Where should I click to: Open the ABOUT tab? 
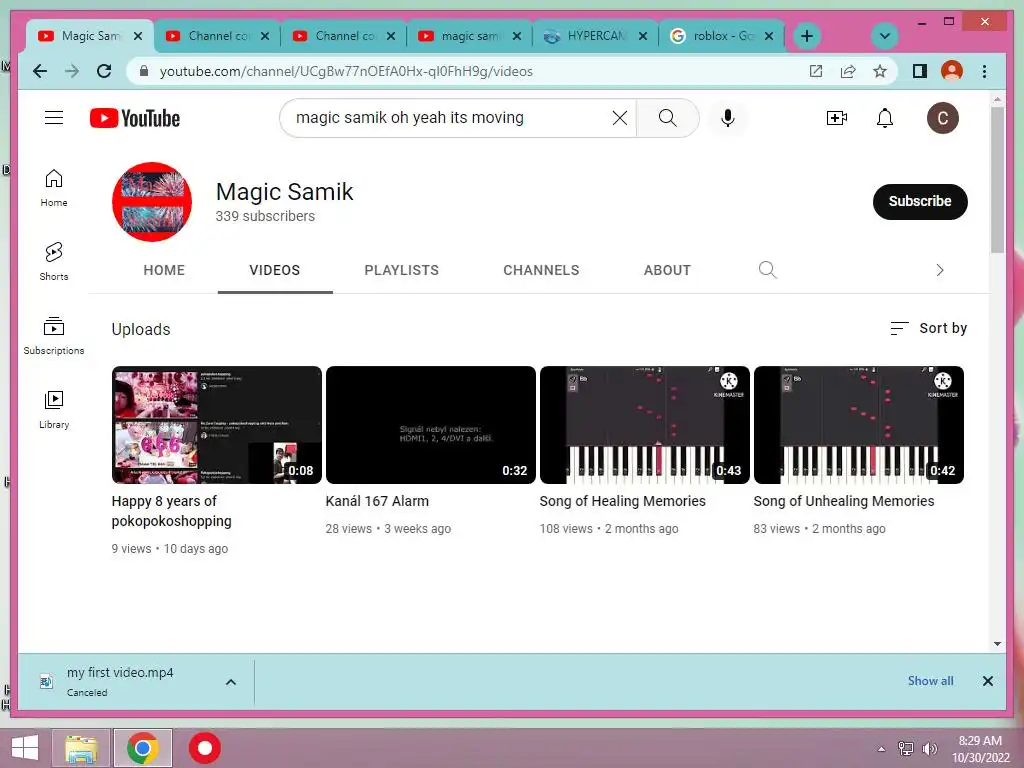pyautogui.click(x=667, y=270)
